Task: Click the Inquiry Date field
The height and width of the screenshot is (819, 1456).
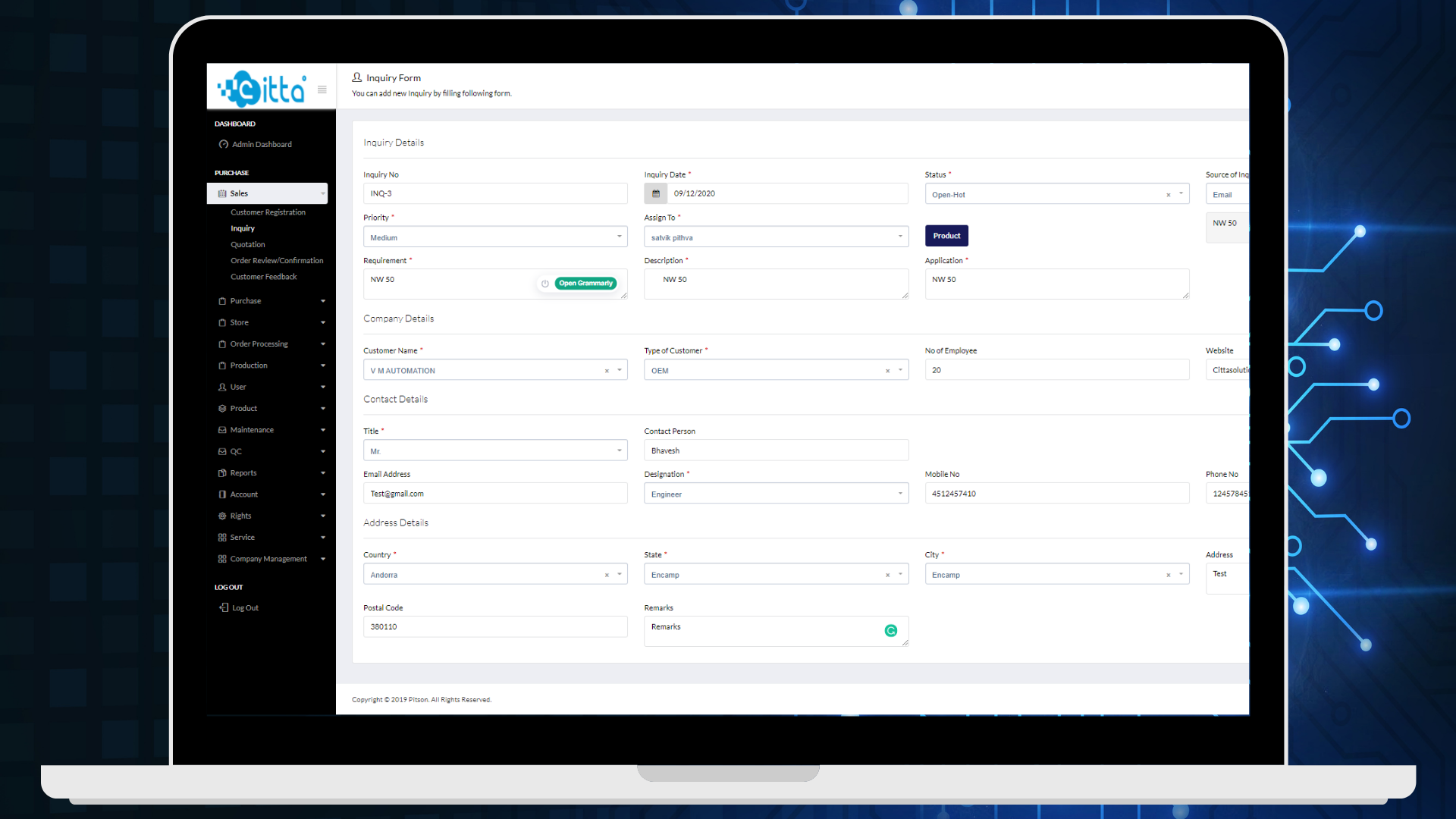Action: tap(787, 193)
